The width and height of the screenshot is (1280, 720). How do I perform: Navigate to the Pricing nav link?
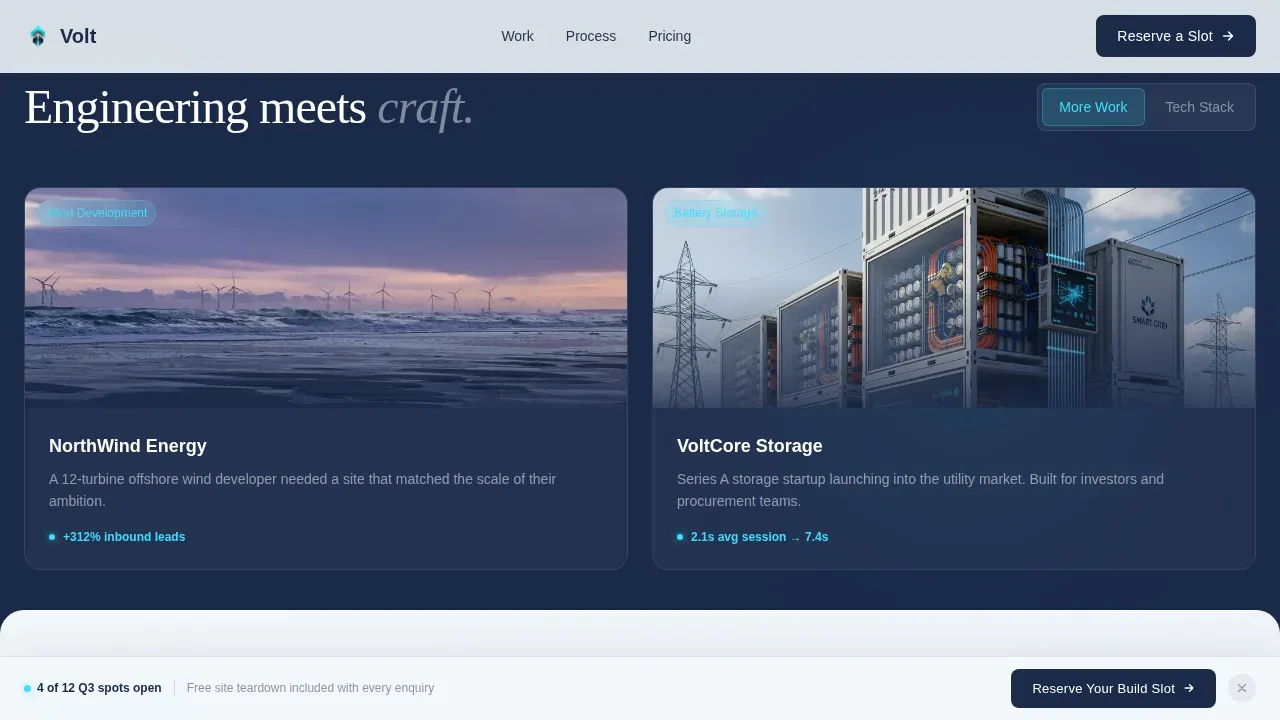click(x=669, y=36)
